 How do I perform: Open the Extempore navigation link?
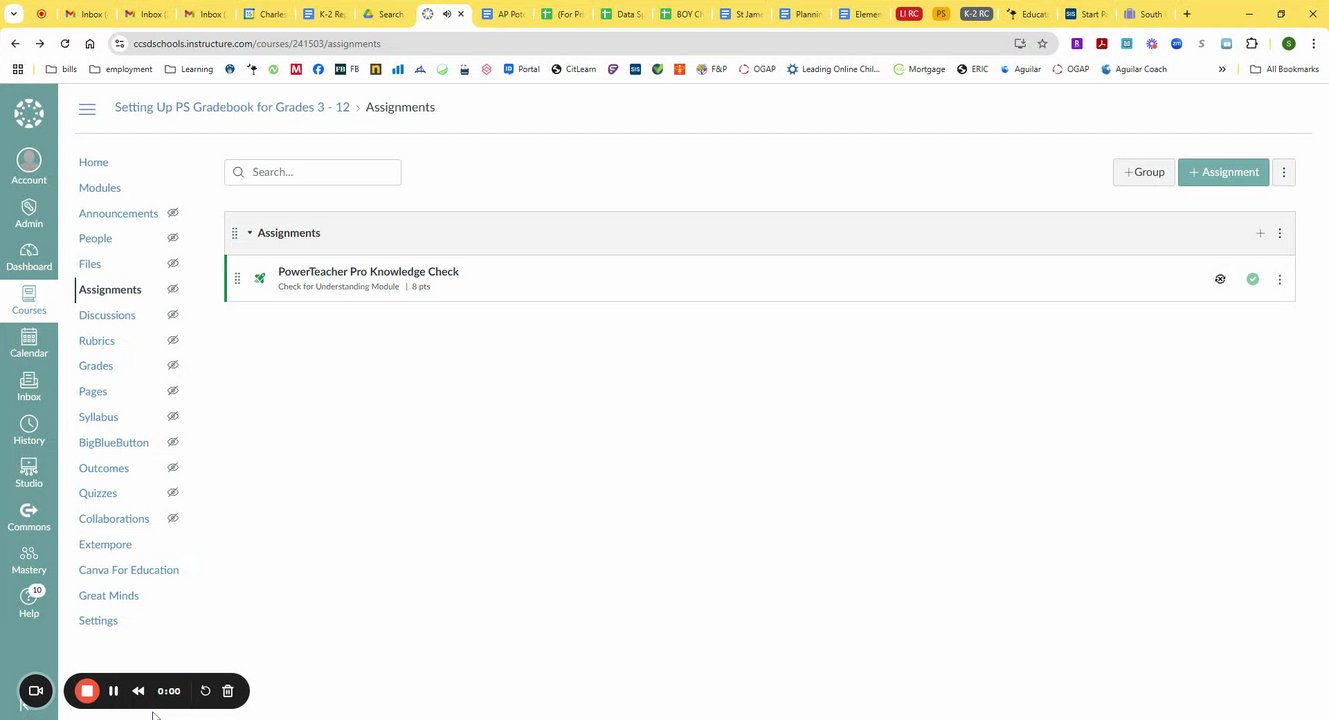tap(105, 545)
